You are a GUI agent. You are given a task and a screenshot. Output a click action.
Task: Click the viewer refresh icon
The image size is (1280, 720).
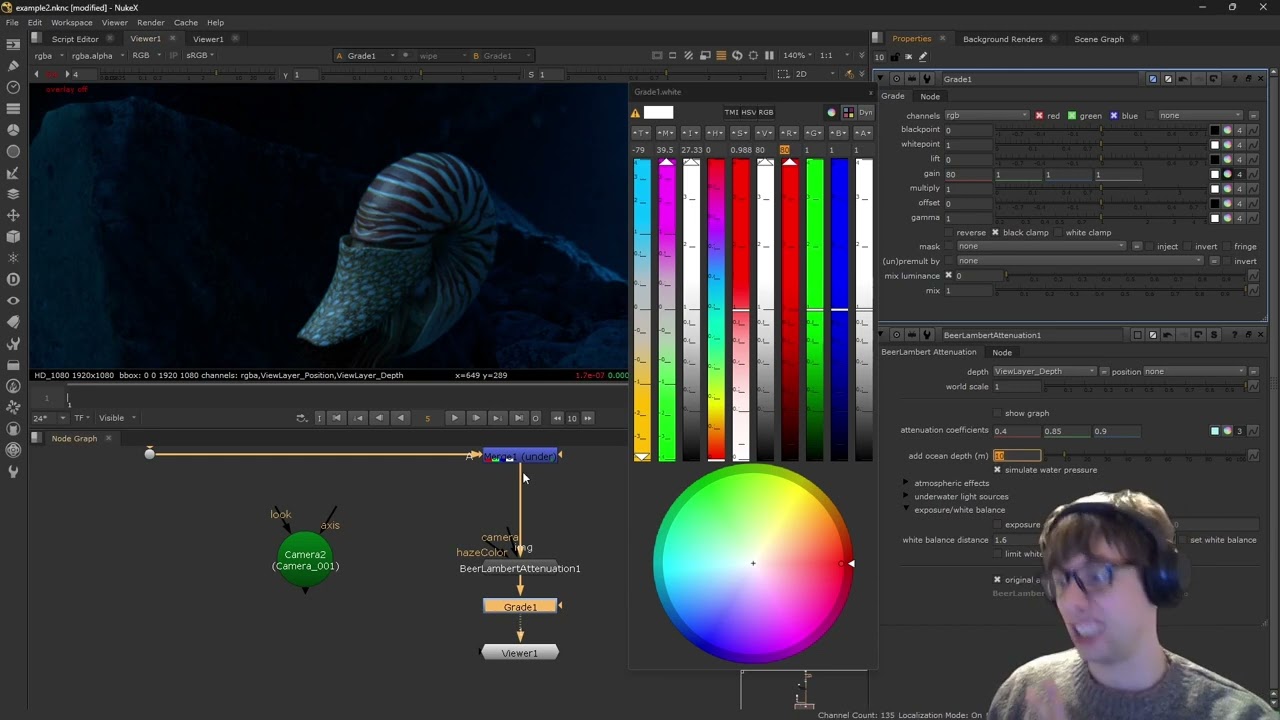737,55
